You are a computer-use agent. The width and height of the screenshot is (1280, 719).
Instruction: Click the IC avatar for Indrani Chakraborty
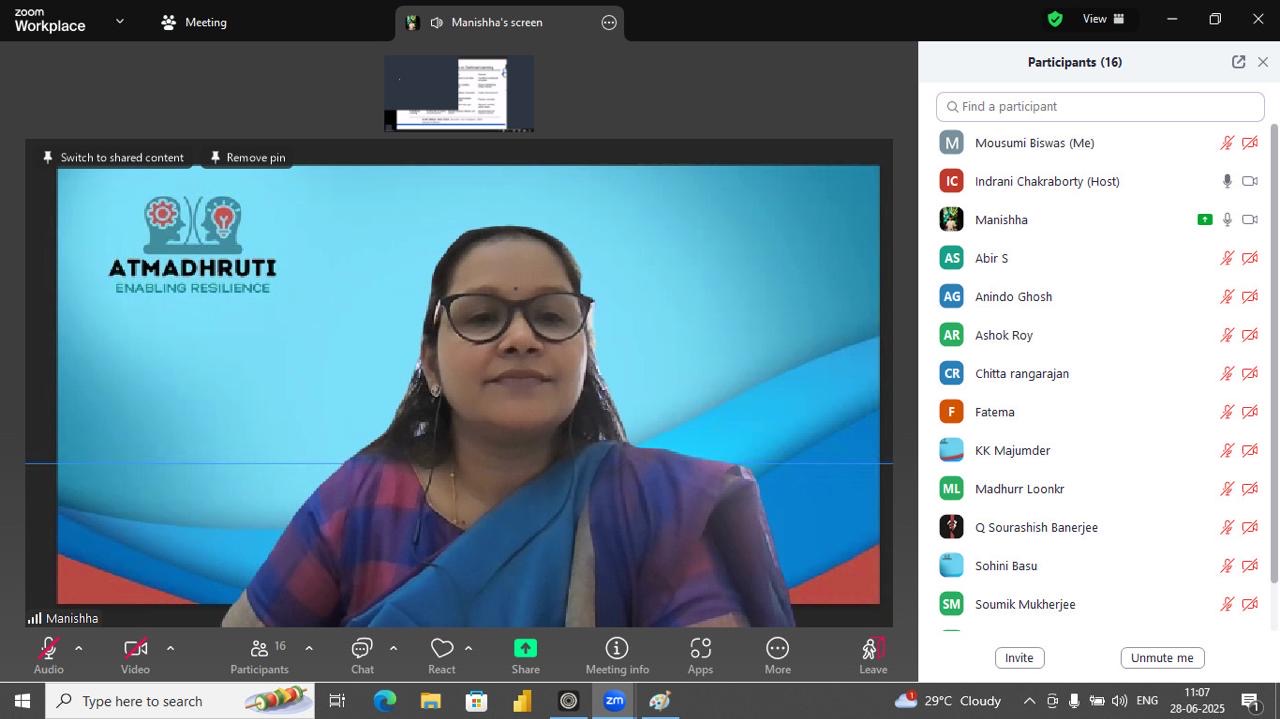click(x=952, y=181)
